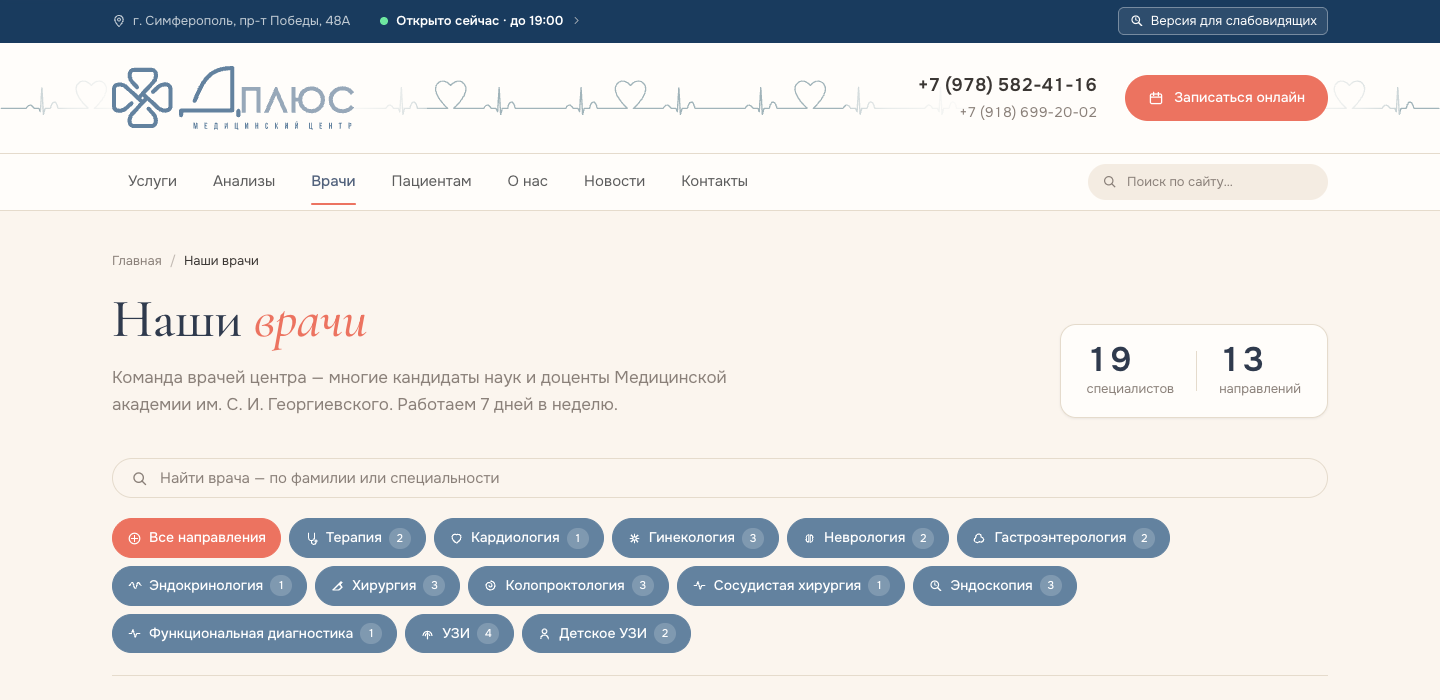This screenshot has width=1440, height=700.
Task: Click the magnifier icon in accessibility button
Action: pos(1136,21)
